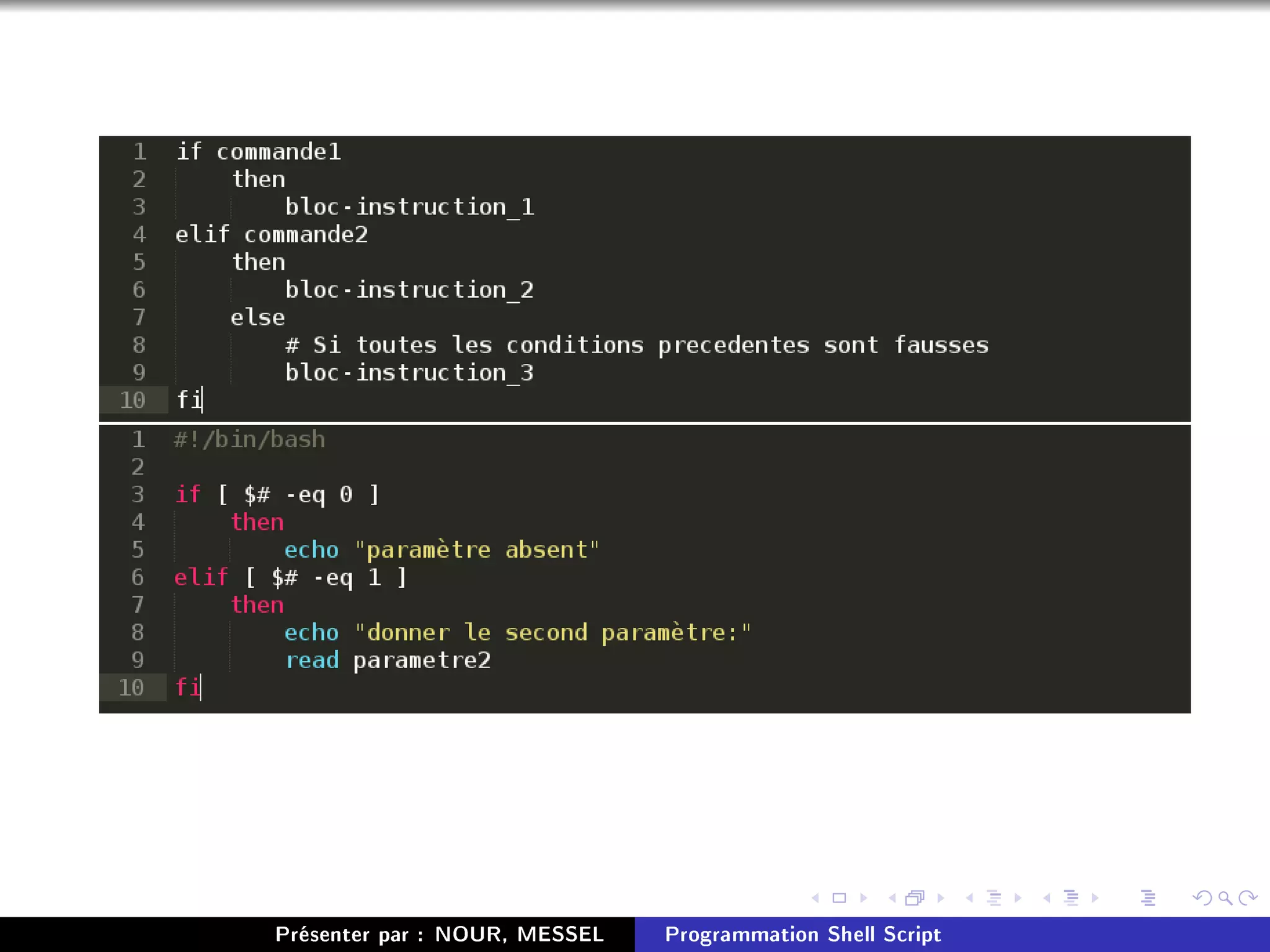The width and height of the screenshot is (1270, 952).
Task: Click footer title "Programmation Shell Script"
Action: tap(803, 934)
